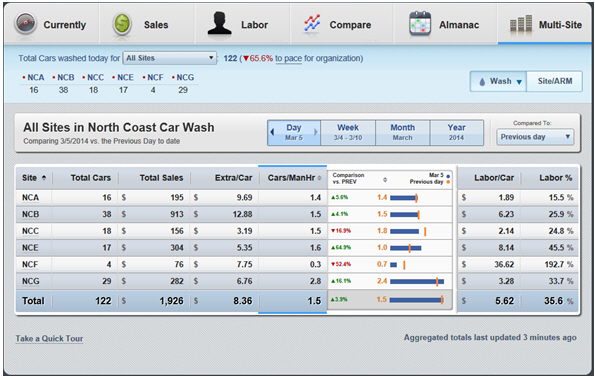This screenshot has width=595, height=378.
Task: Sort comparison vs. PREV column arrows
Action: tap(385, 180)
